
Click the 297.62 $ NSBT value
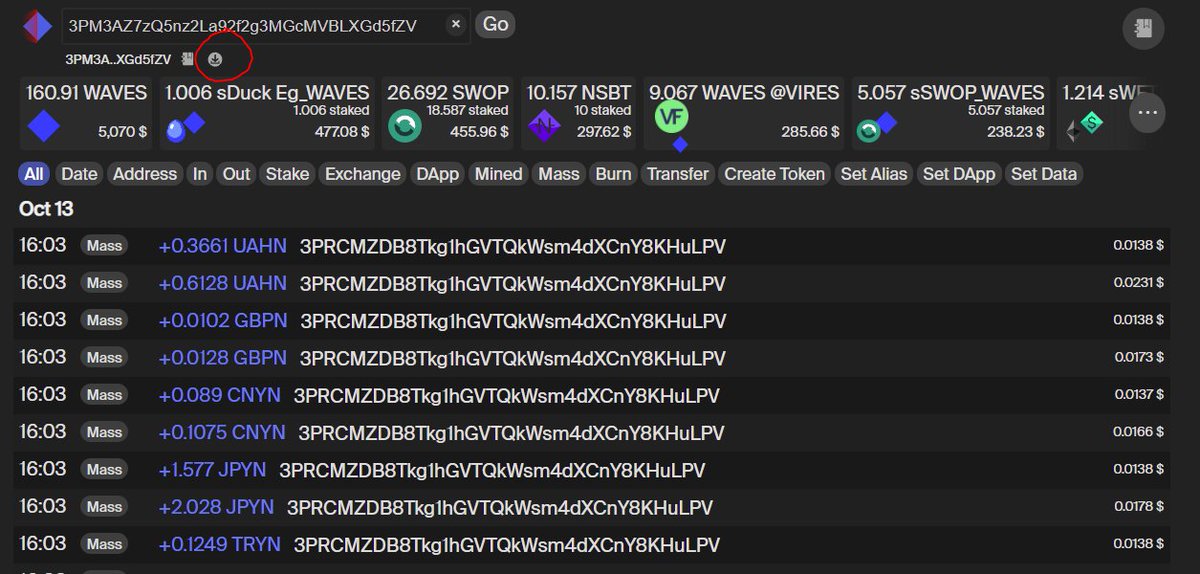tap(604, 130)
